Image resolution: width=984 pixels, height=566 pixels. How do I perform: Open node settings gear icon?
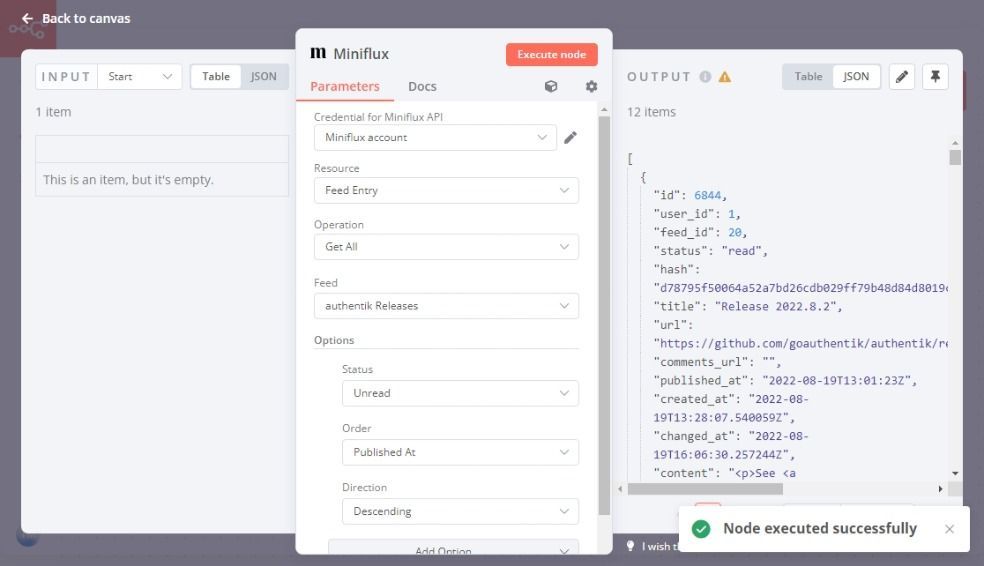click(x=591, y=86)
